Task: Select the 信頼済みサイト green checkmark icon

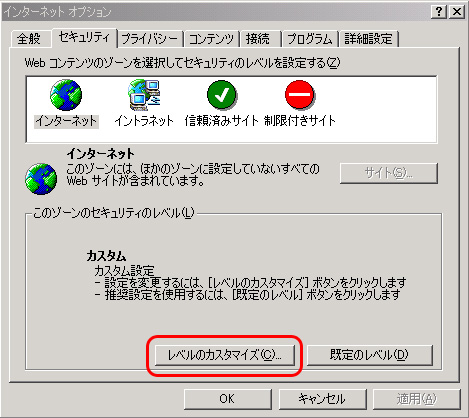Action: point(222,95)
